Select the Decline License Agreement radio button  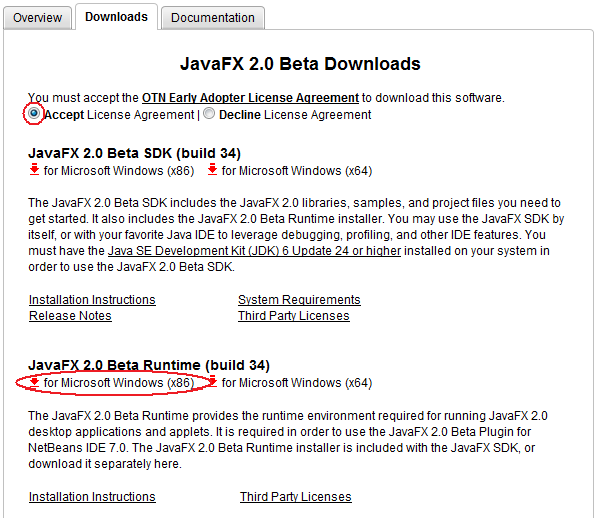[209, 114]
